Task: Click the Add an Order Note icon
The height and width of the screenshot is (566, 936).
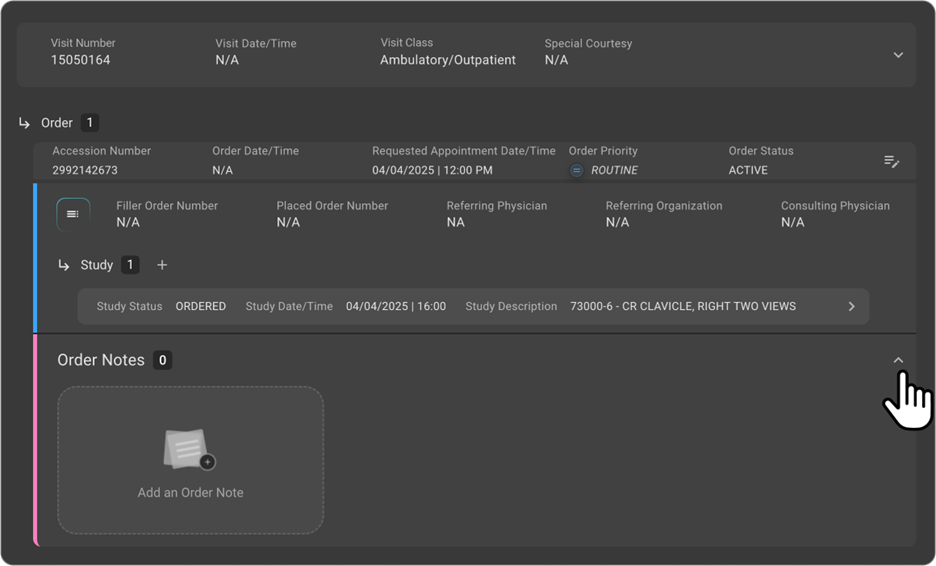Action: click(189, 450)
